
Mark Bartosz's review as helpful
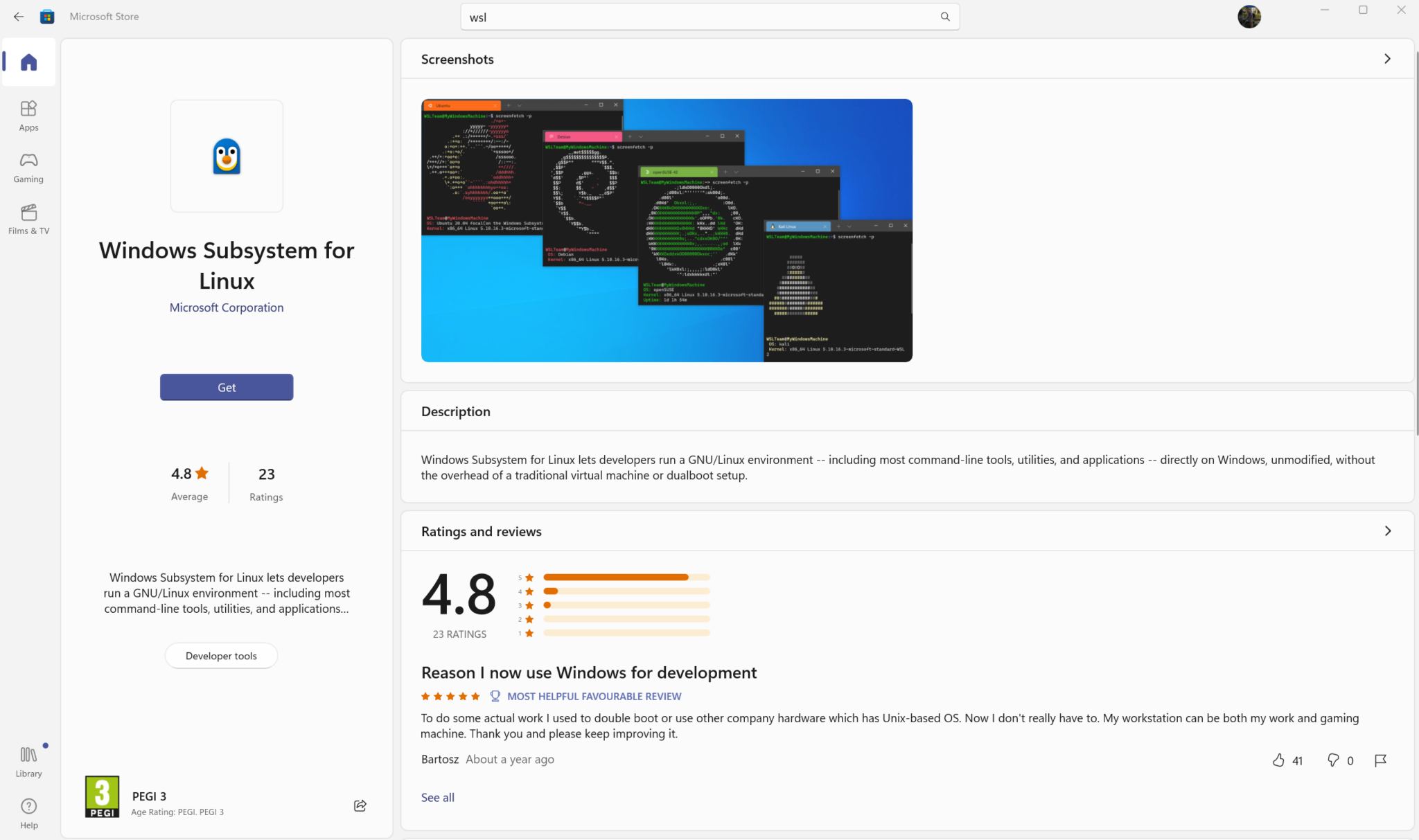(x=1278, y=760)
